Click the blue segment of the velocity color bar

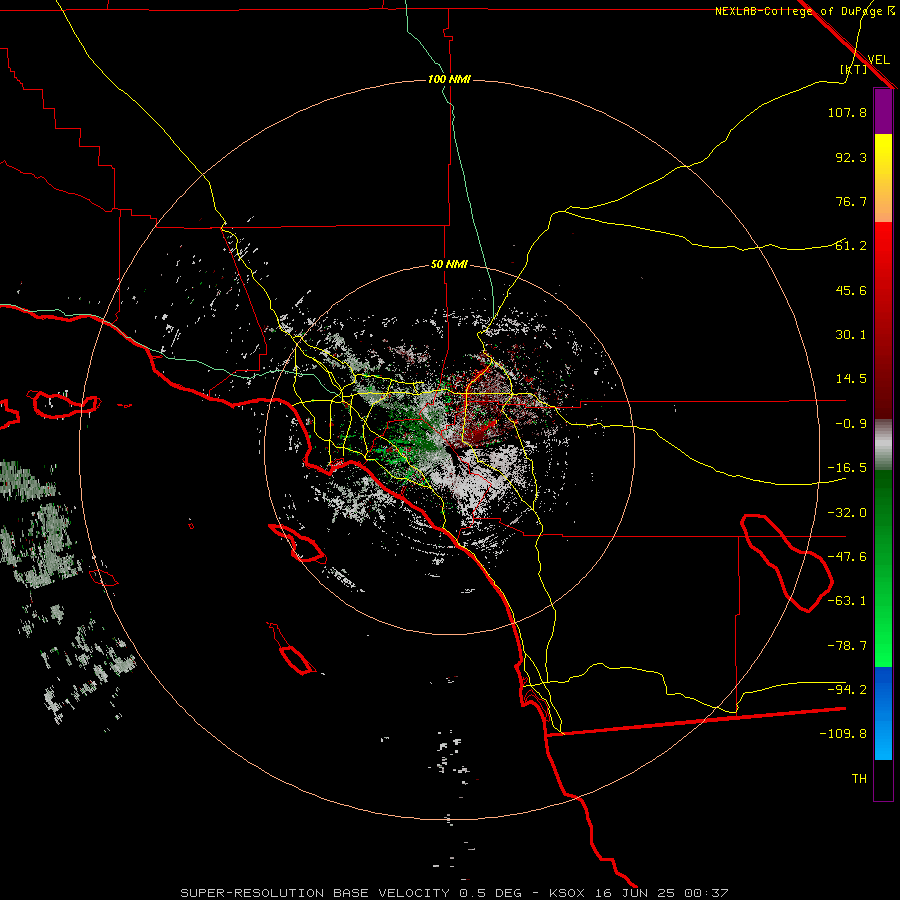click(x=883, y=713)
